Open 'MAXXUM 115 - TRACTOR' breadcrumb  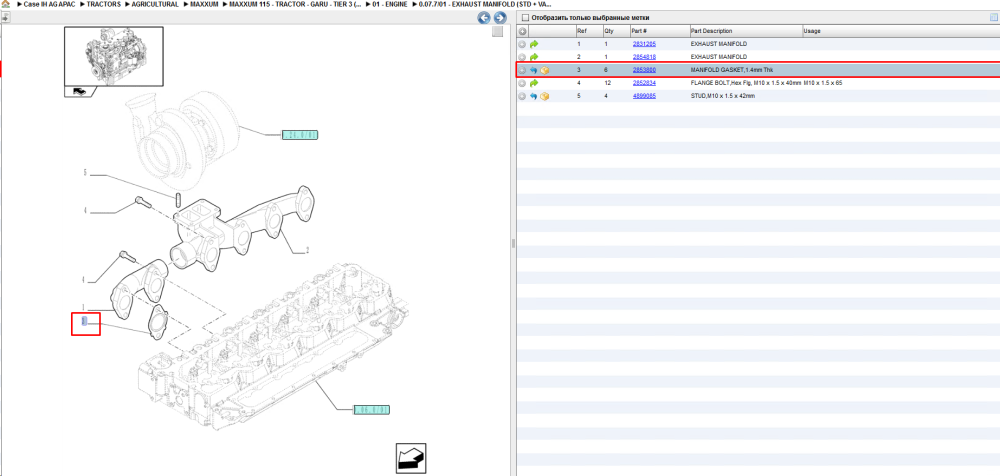point(296,4)
